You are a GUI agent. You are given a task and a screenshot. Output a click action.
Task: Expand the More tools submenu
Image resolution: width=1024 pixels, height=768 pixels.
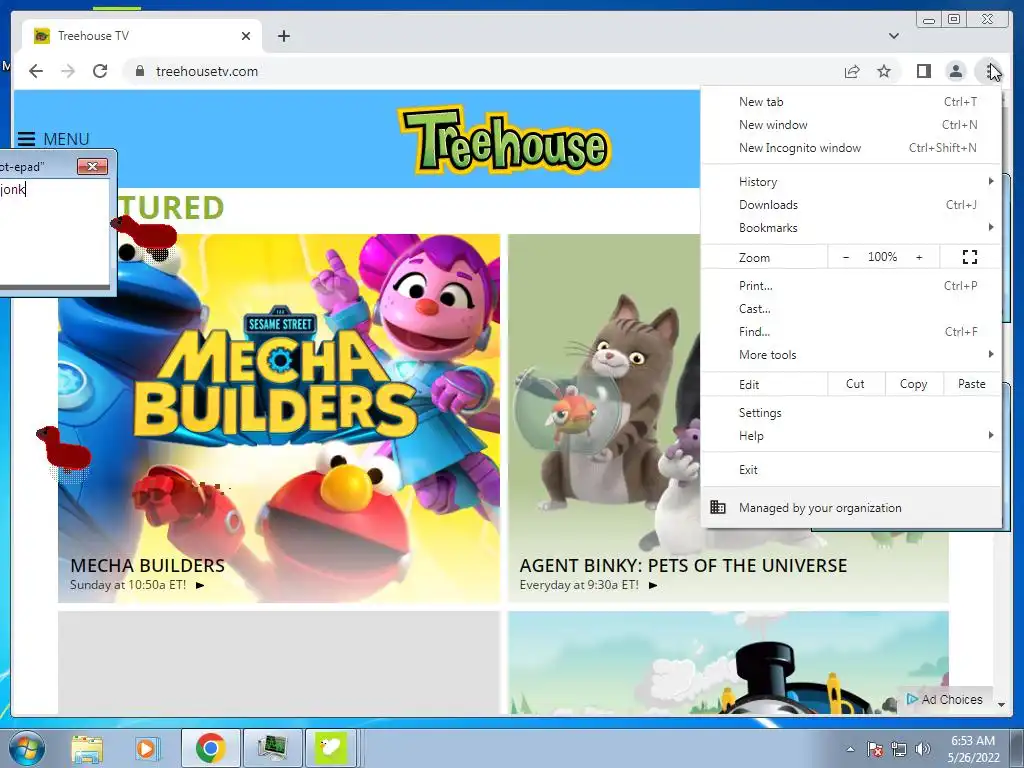pyautogui.click(x=850, y=355)
